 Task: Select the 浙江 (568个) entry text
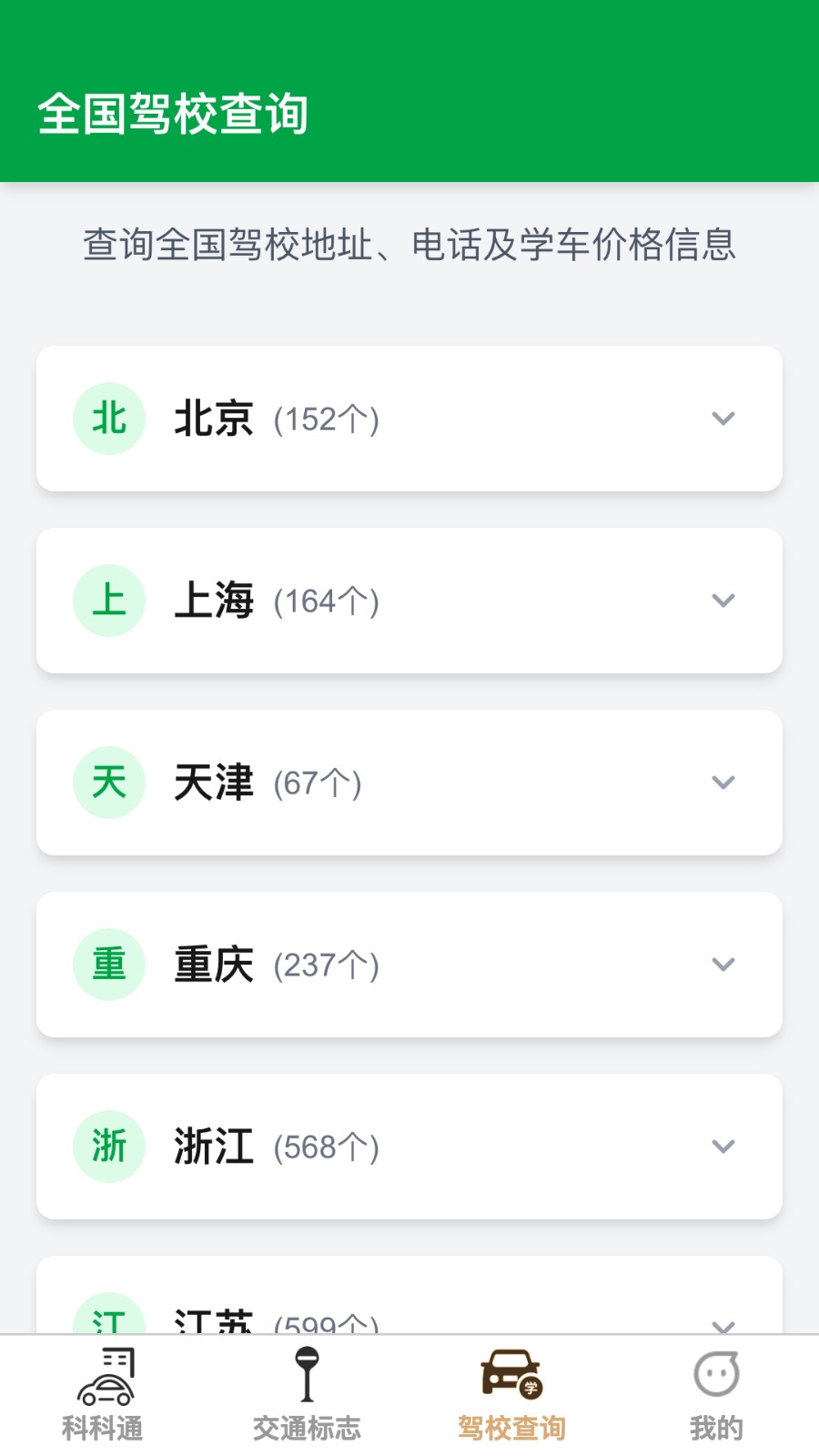point(277,1147)
